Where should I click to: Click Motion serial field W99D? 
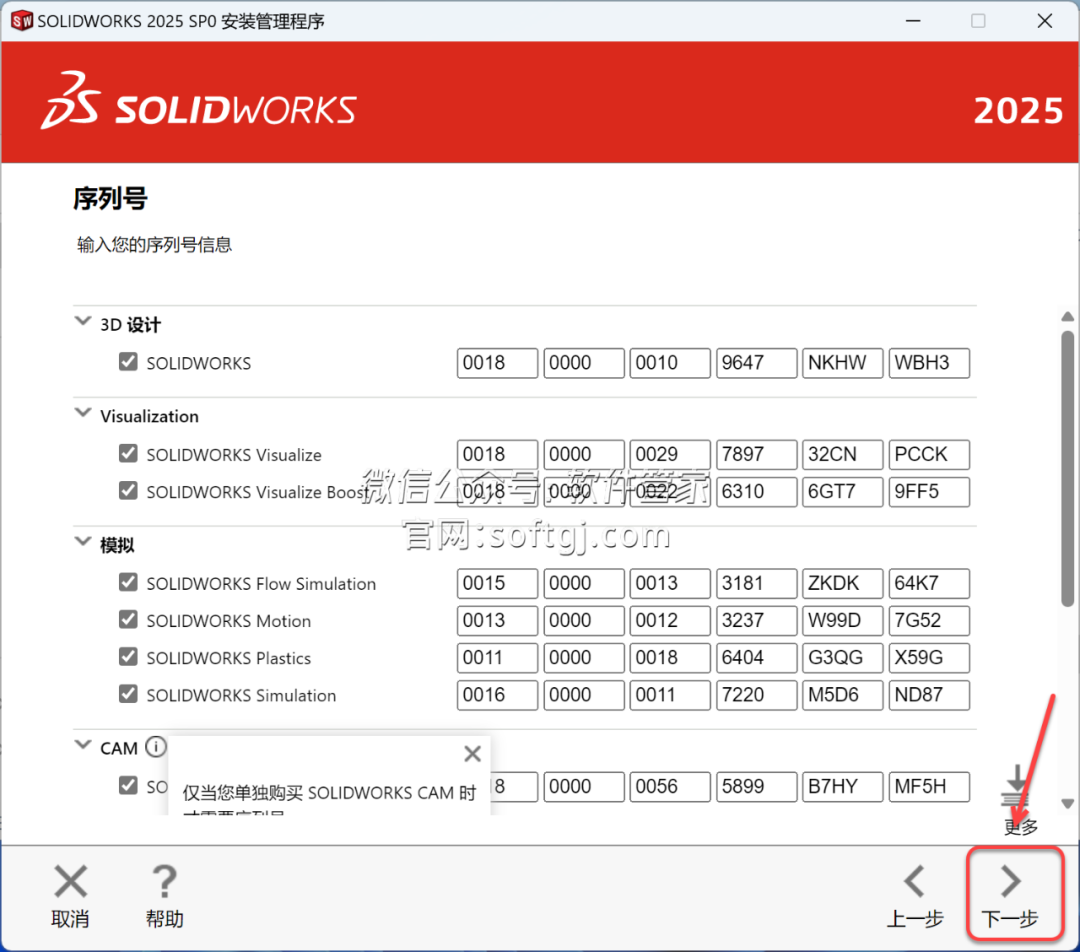[842, 621]
